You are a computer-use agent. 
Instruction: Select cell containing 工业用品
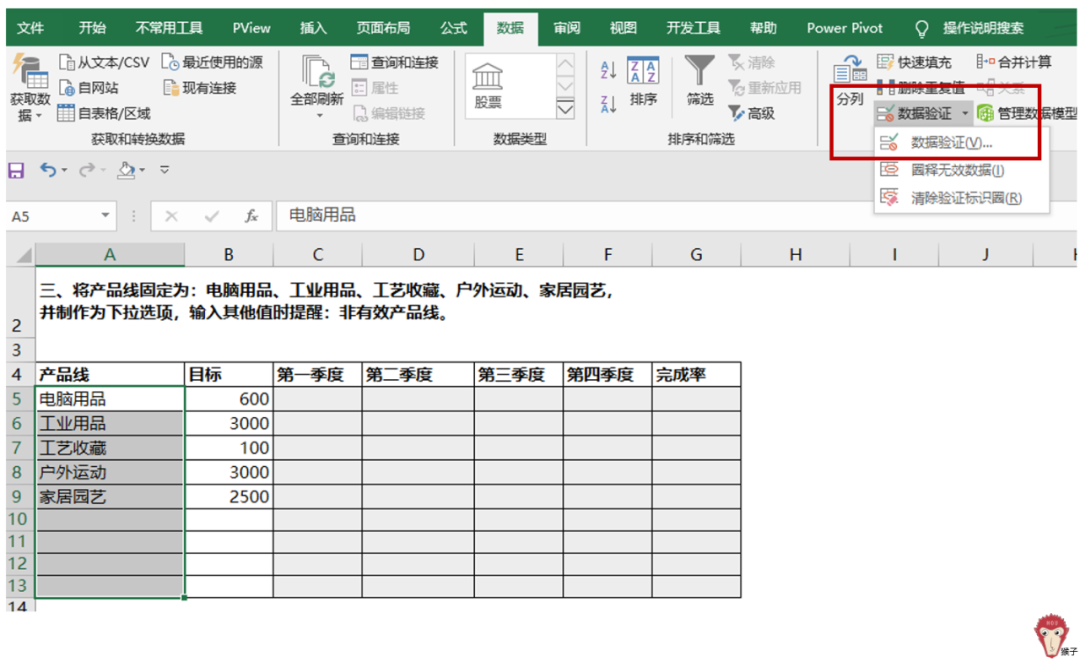(110, 424)
